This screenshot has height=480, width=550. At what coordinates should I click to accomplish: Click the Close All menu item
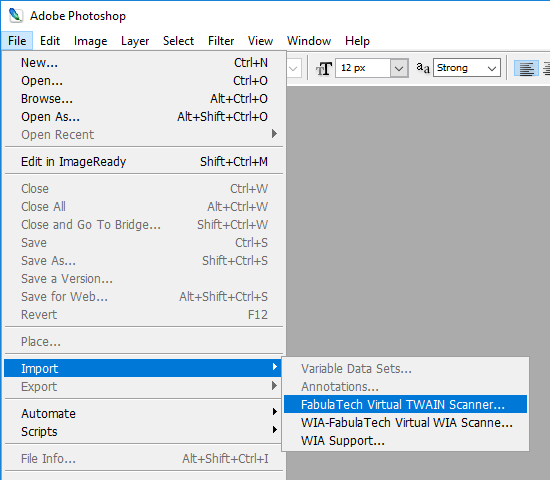pyautogui.click(x=143, y=207)
